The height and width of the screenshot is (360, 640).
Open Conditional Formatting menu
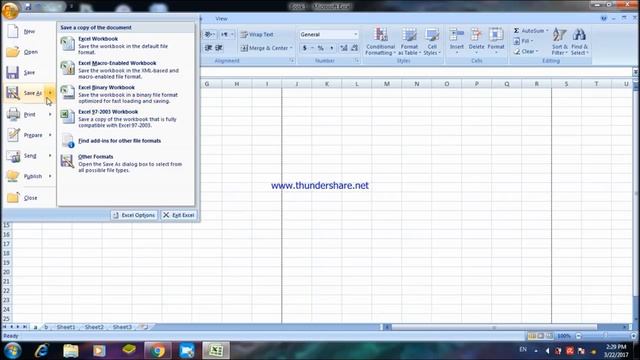click(380, 42)
